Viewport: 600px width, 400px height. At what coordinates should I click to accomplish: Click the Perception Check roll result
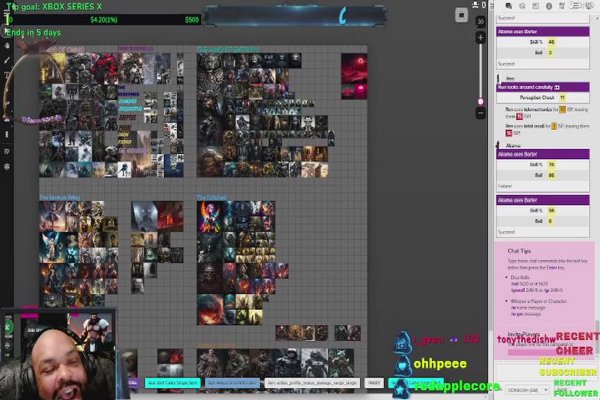[562, 98]
